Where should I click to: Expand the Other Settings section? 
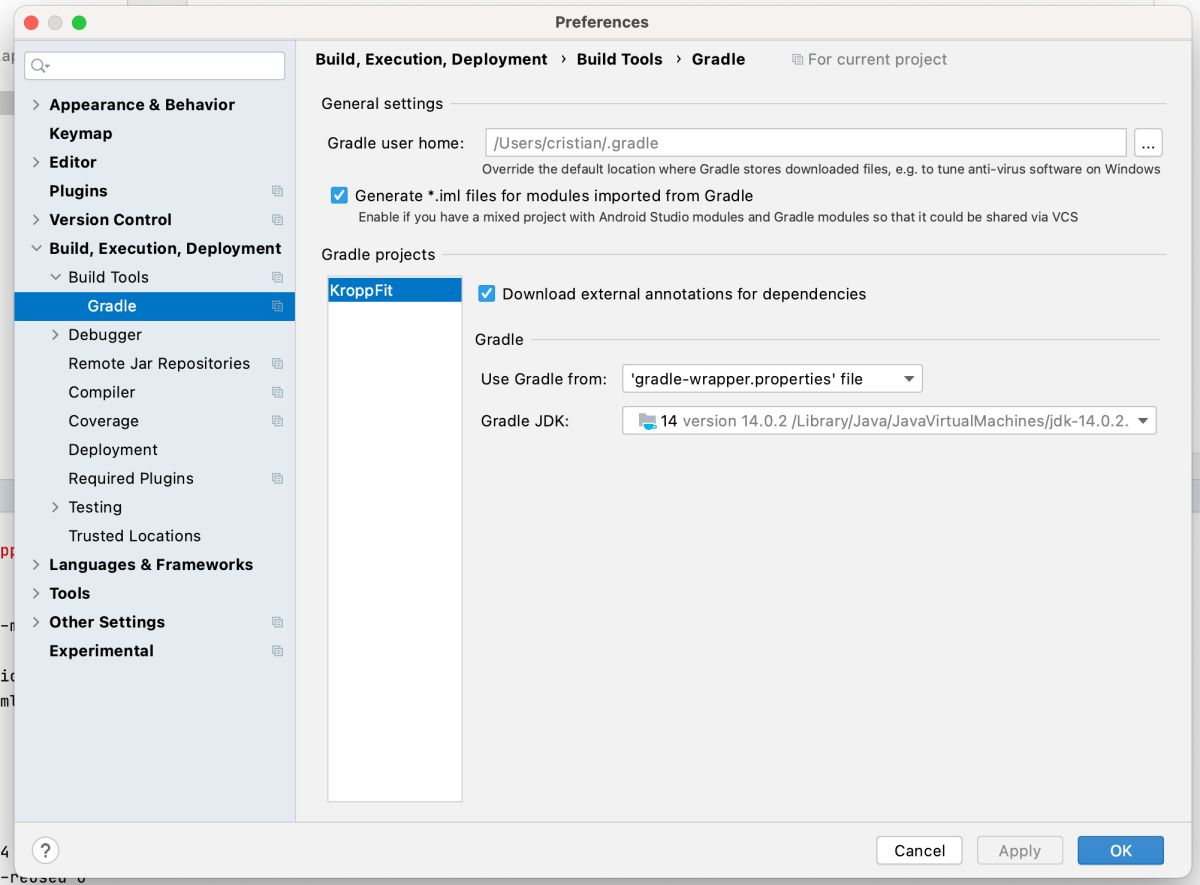[36, 622]
